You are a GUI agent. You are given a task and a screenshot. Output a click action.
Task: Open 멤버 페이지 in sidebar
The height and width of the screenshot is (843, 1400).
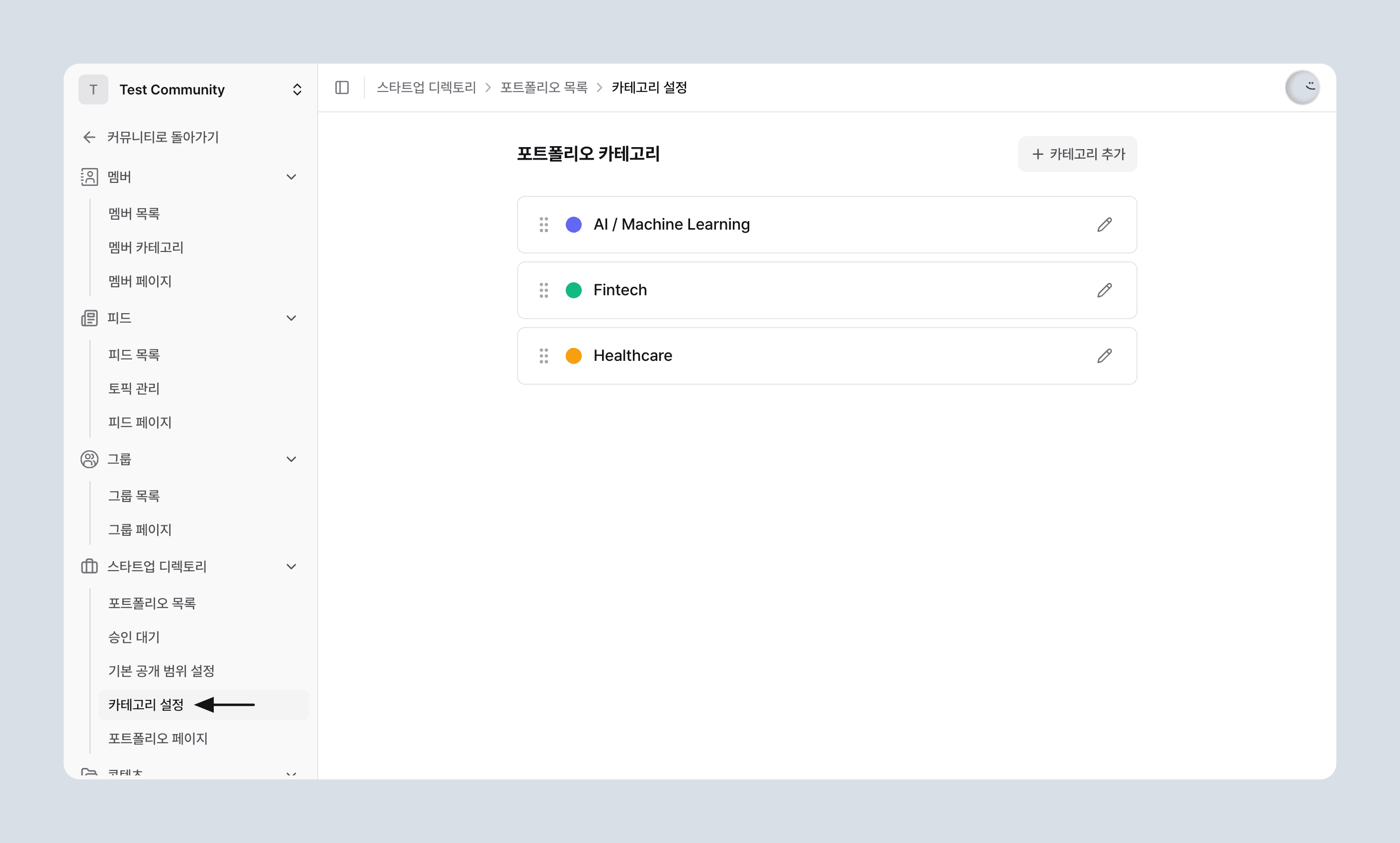tap(140, 281)
